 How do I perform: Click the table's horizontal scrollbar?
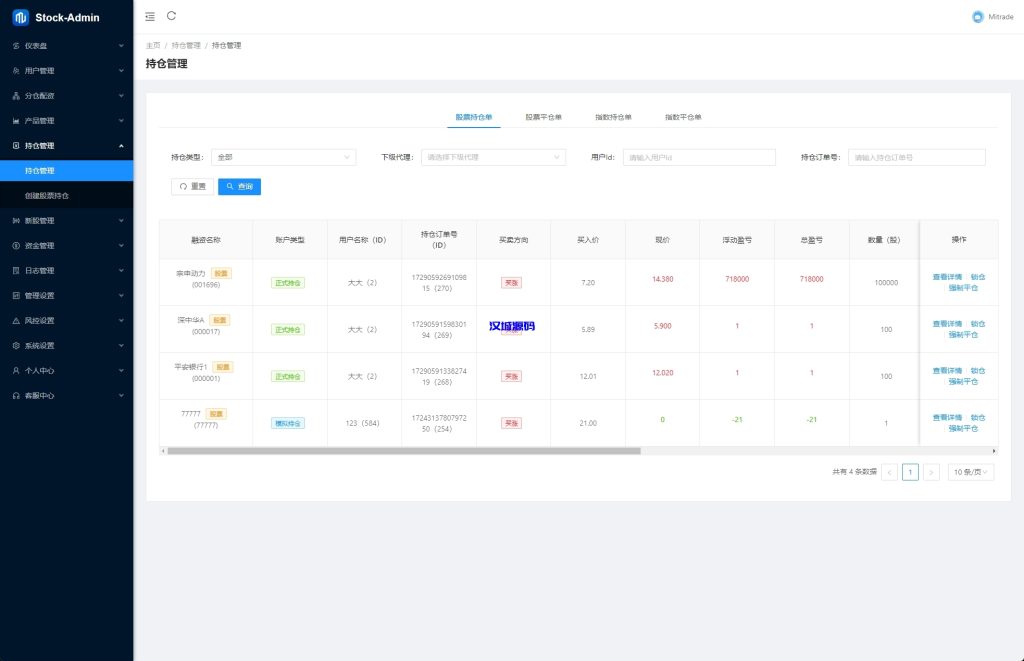(x=400, y=451)
